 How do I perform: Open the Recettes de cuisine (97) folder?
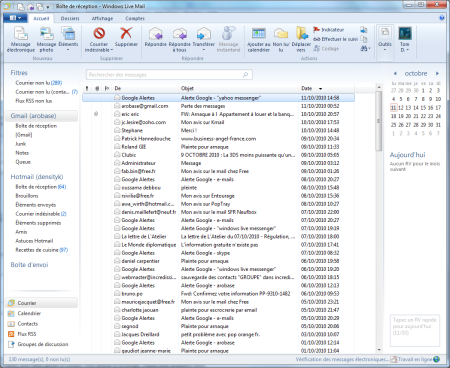(x=42, y=250)
